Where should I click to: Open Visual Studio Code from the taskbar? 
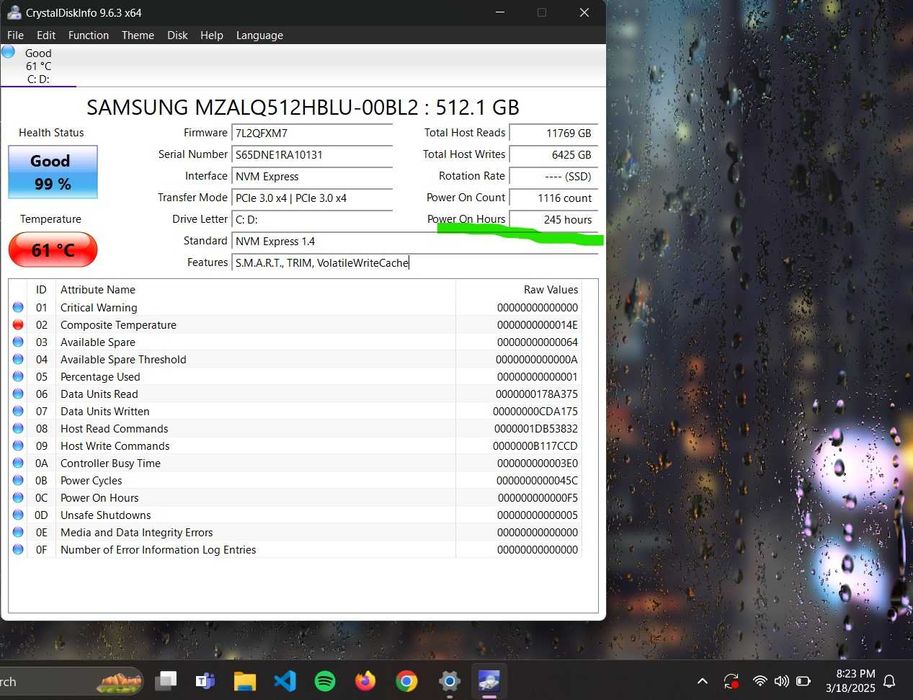click(x=285, y=680)
